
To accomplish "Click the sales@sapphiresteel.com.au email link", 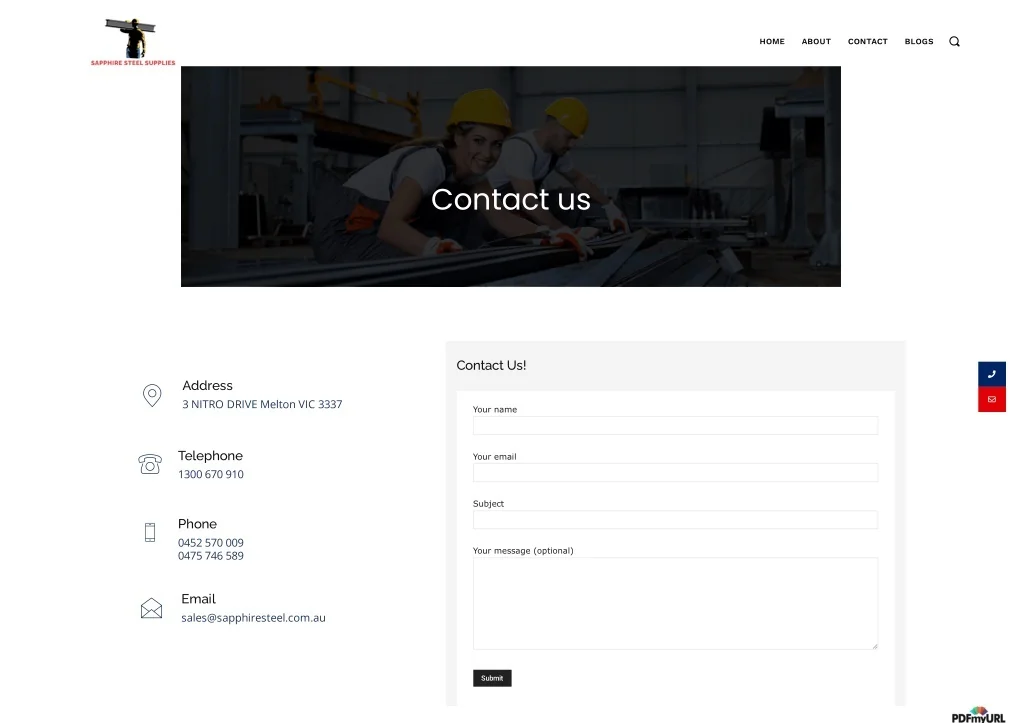I will pyautogui.click(x=253, y=618).
